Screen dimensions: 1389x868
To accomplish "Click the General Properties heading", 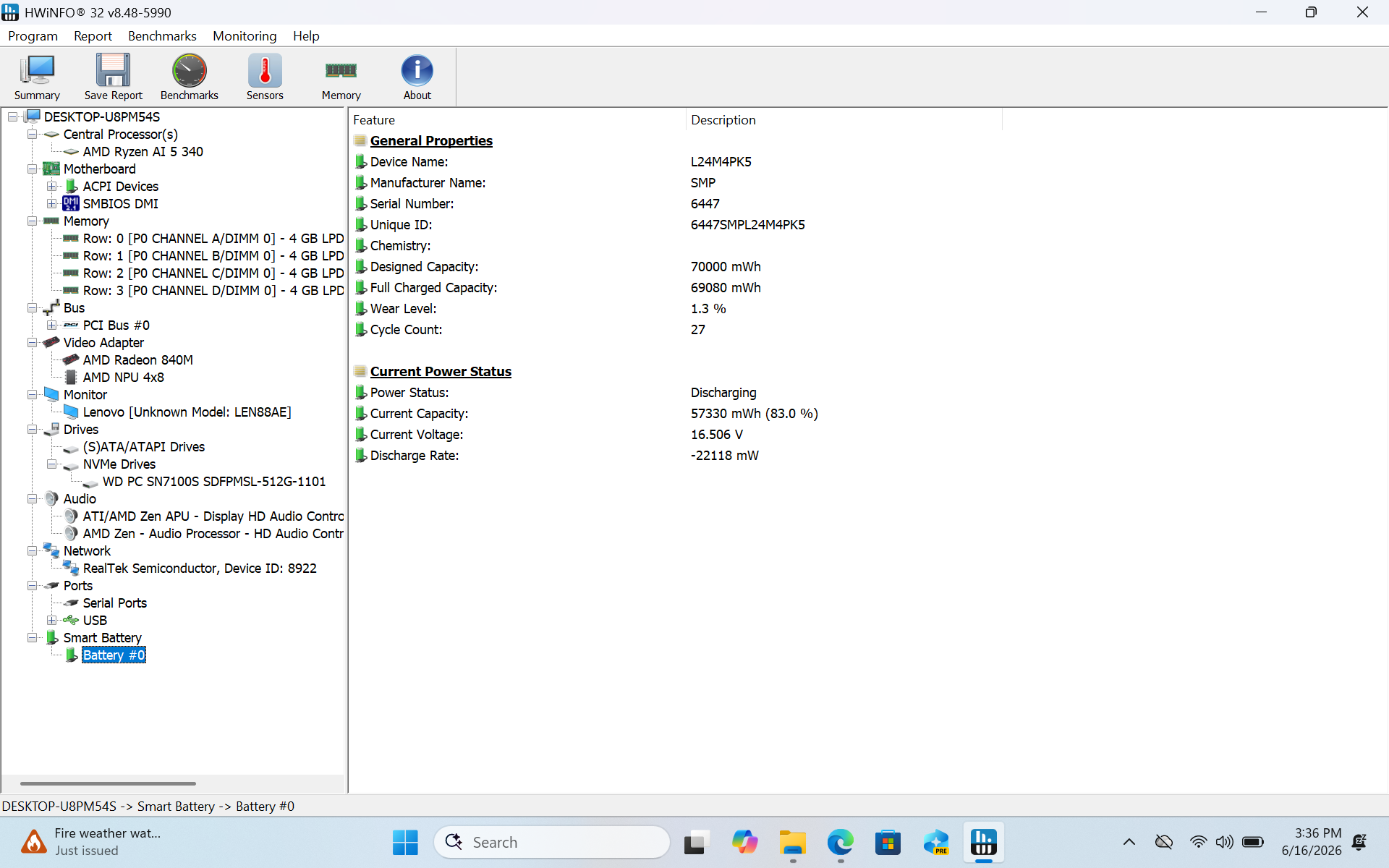I will pyautogui.click(x=431, y=141).
